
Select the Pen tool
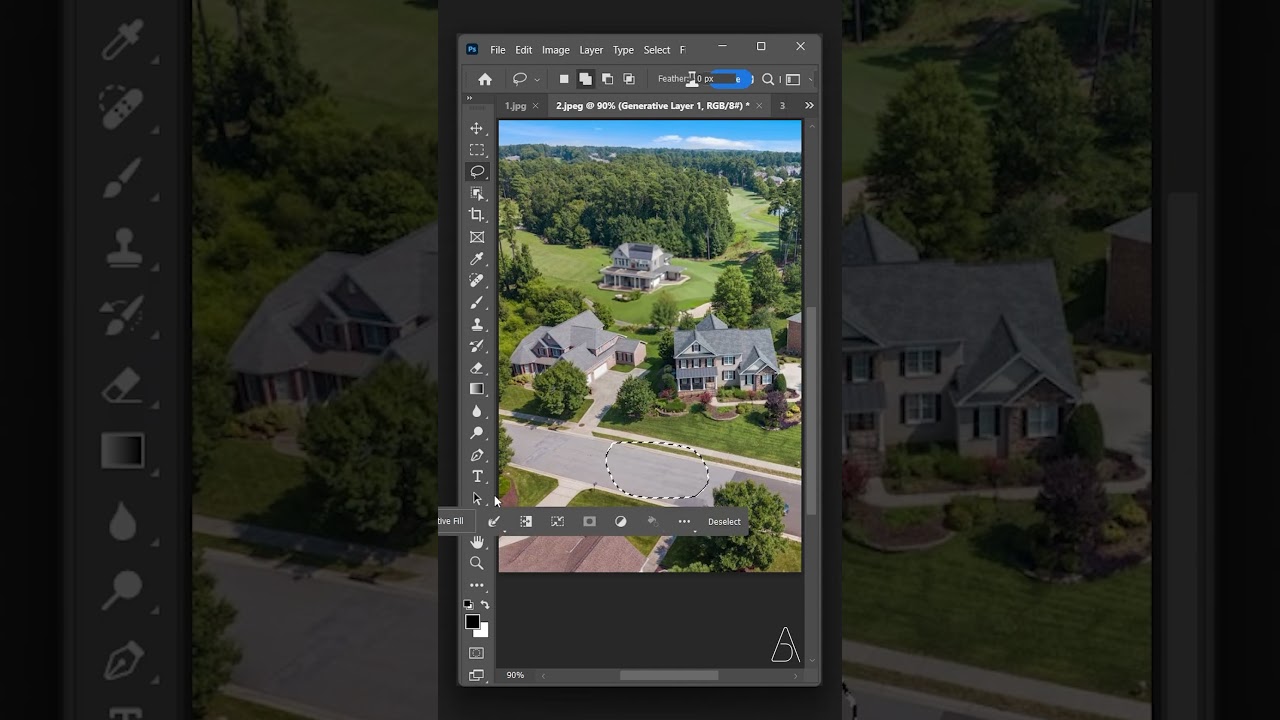click(x=477, y=455)
